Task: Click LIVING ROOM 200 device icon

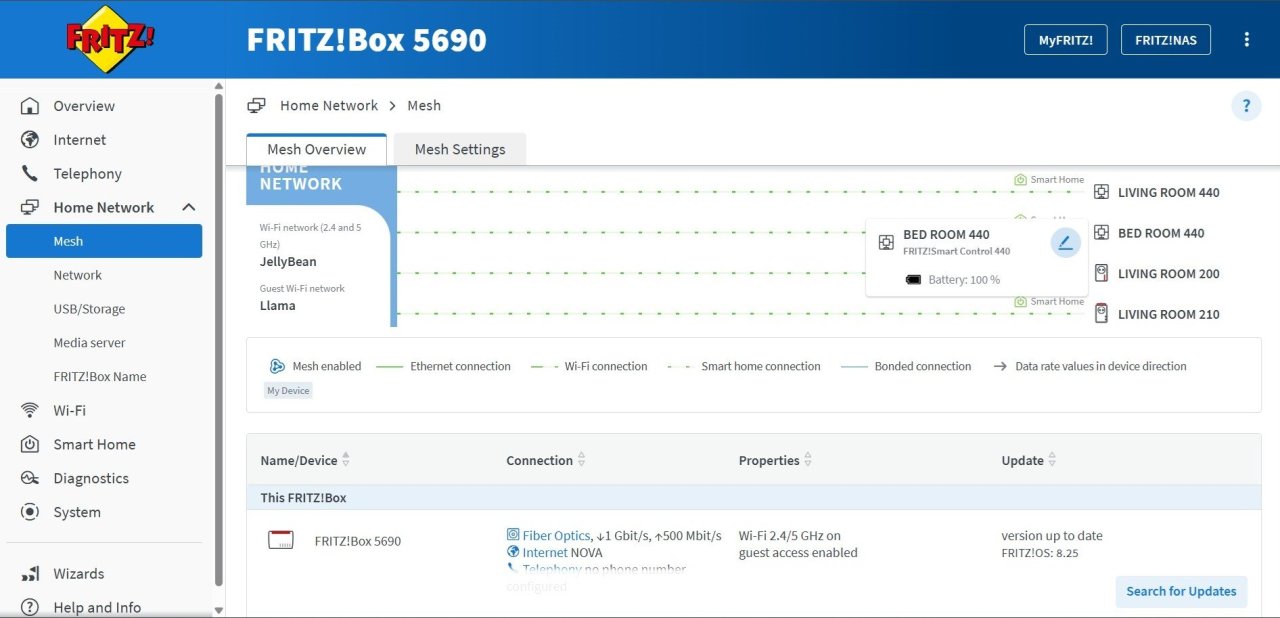Action: [x=1101, y=273]
